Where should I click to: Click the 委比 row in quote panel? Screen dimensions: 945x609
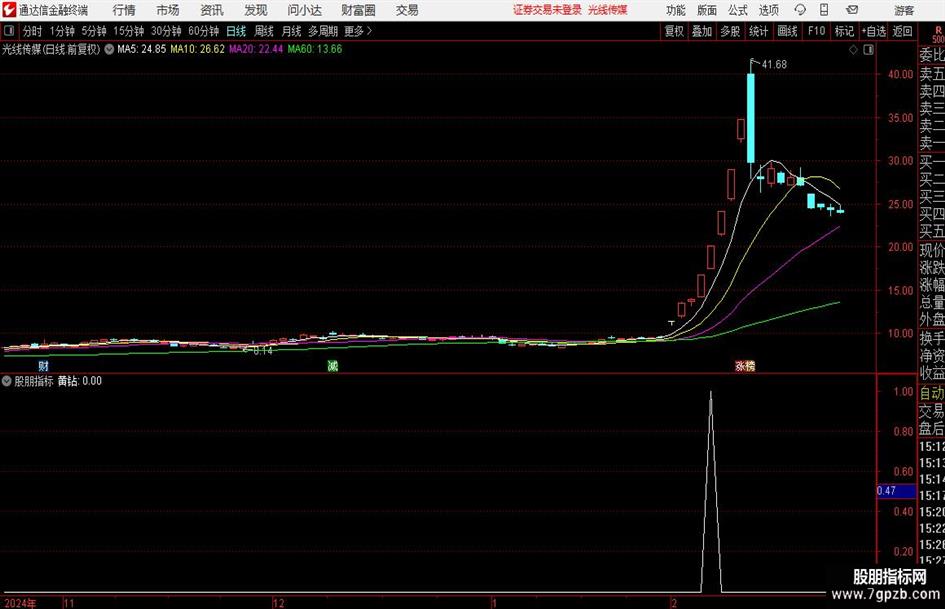click(x=931, y=55)
